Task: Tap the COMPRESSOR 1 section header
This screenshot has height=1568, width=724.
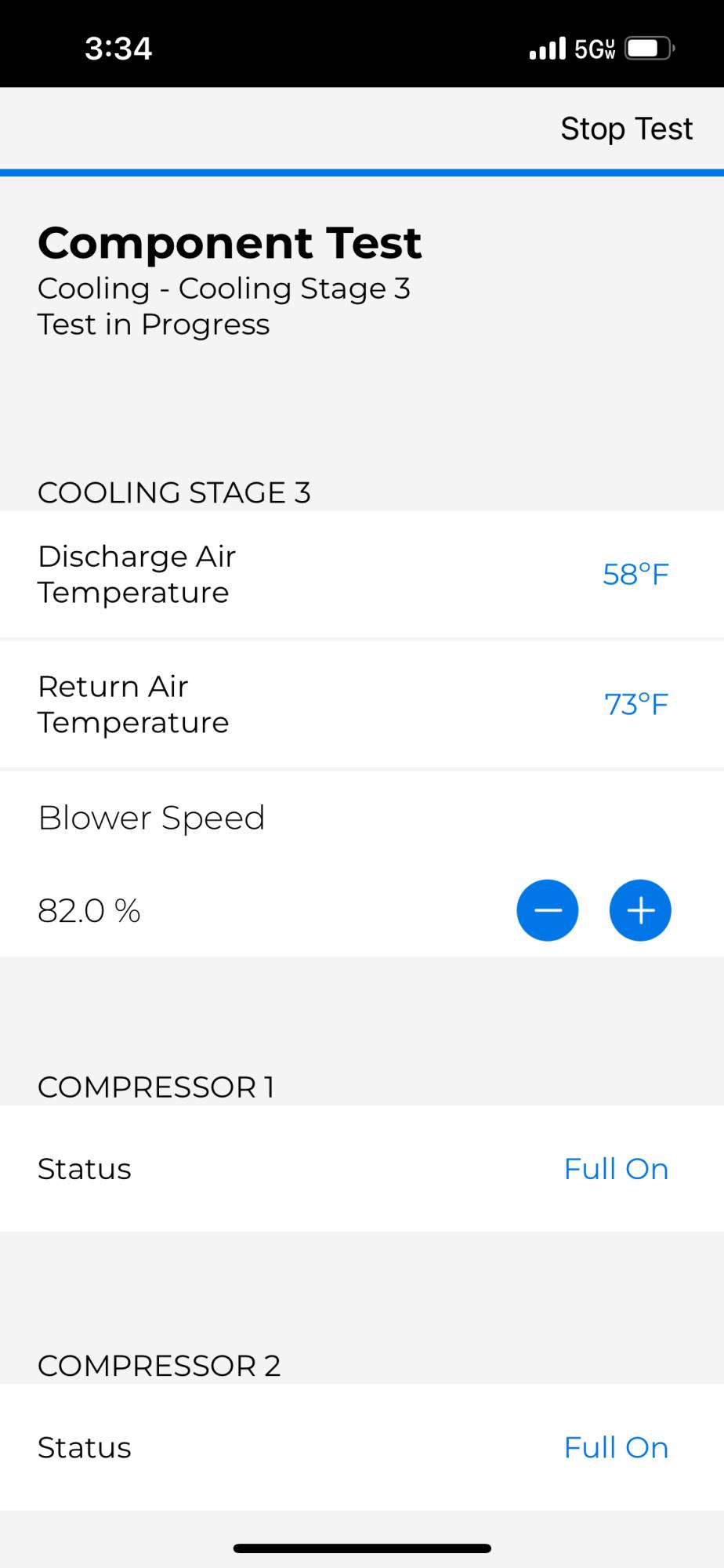Action: 156,1087
